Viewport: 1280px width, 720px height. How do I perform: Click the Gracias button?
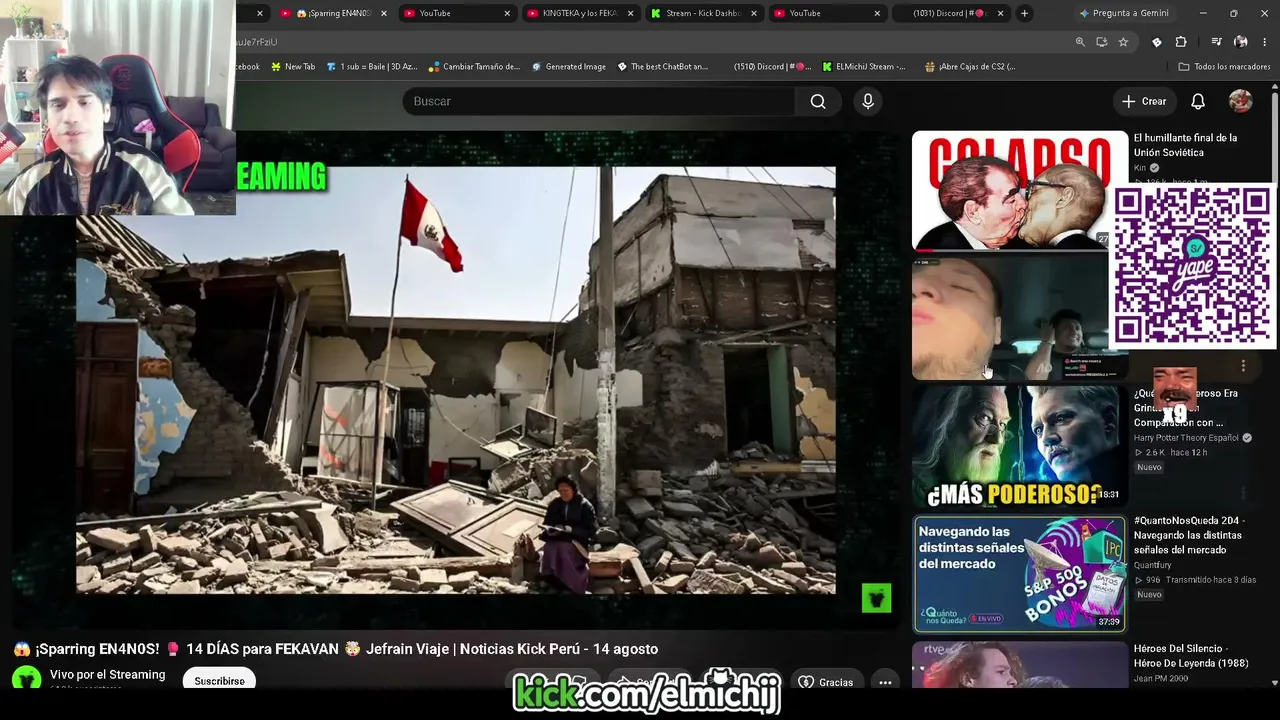[826, 682]
